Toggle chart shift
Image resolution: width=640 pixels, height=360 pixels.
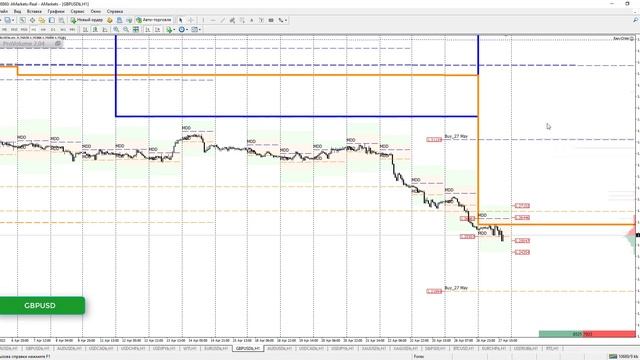coord(158,29)
